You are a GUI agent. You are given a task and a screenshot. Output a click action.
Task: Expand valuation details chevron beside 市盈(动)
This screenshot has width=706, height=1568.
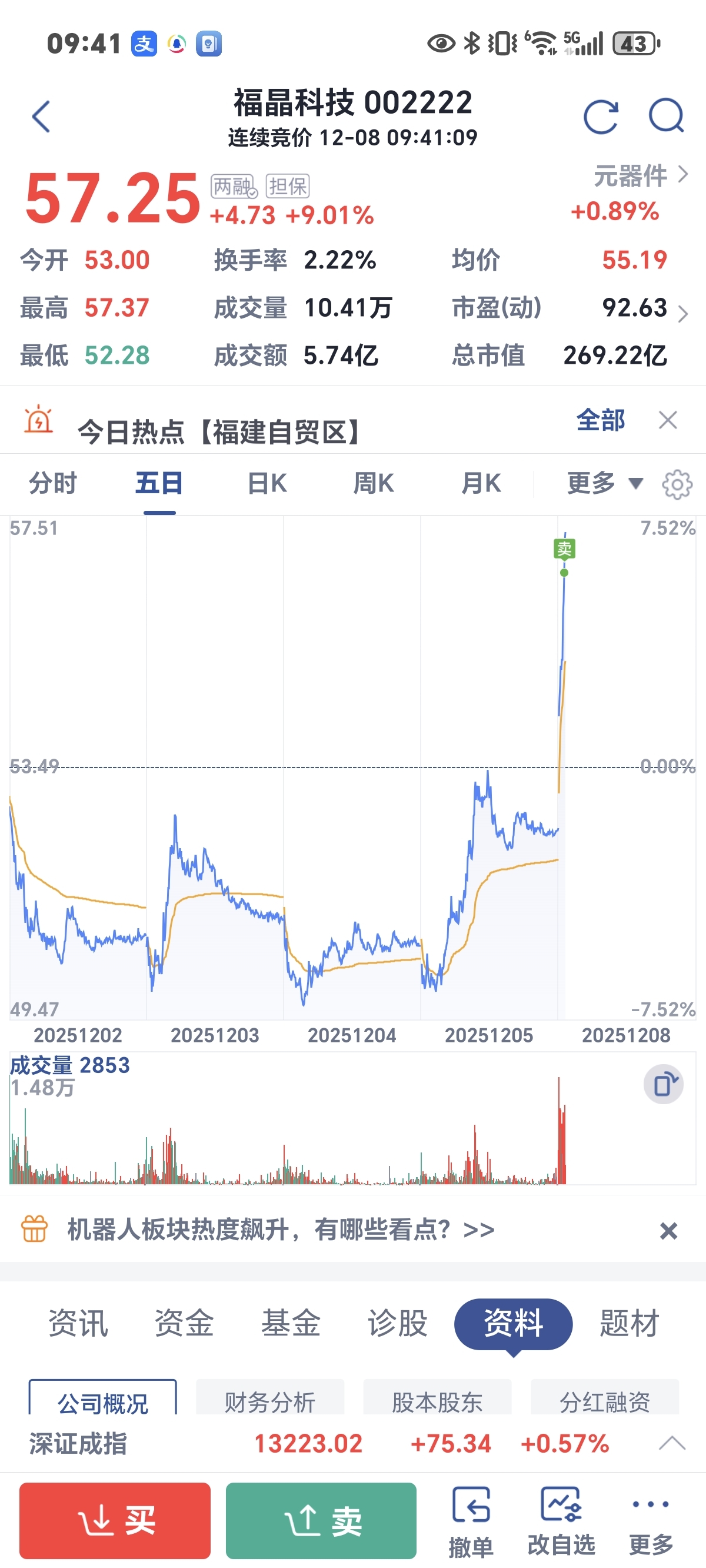click(683, 314)
